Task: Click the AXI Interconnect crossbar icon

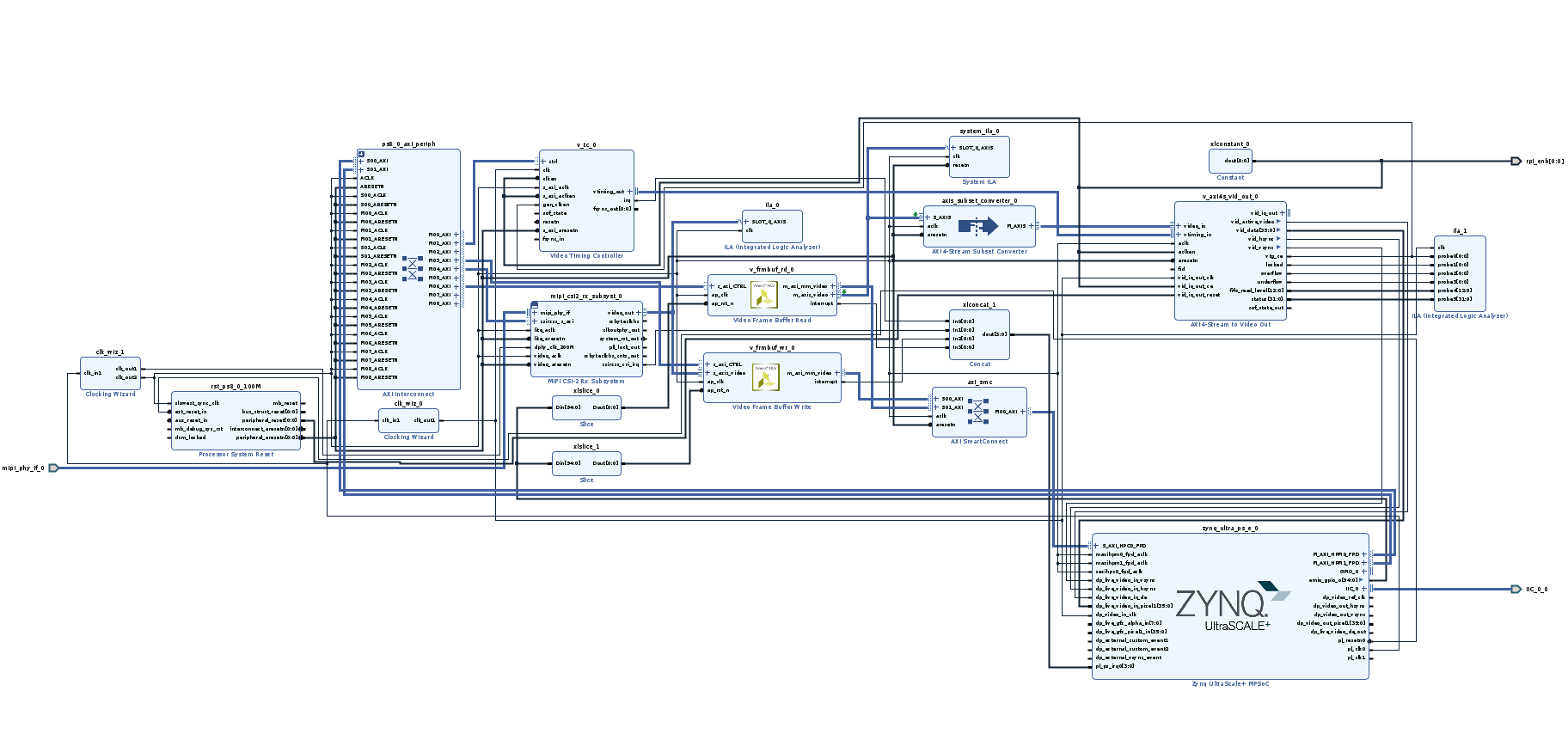Action: pos(413,268)
